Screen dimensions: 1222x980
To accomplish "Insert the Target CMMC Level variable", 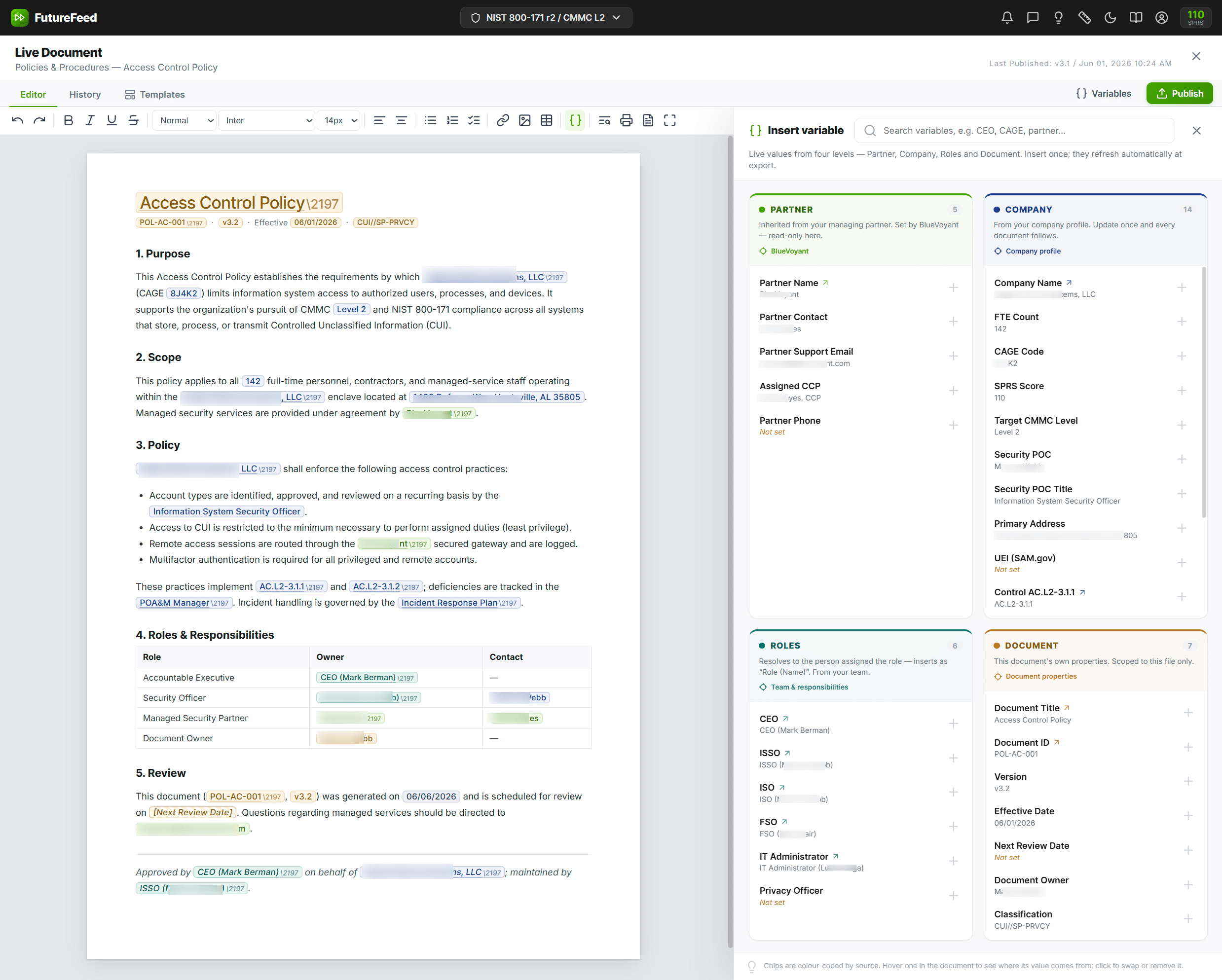I will click(1182, 426).
